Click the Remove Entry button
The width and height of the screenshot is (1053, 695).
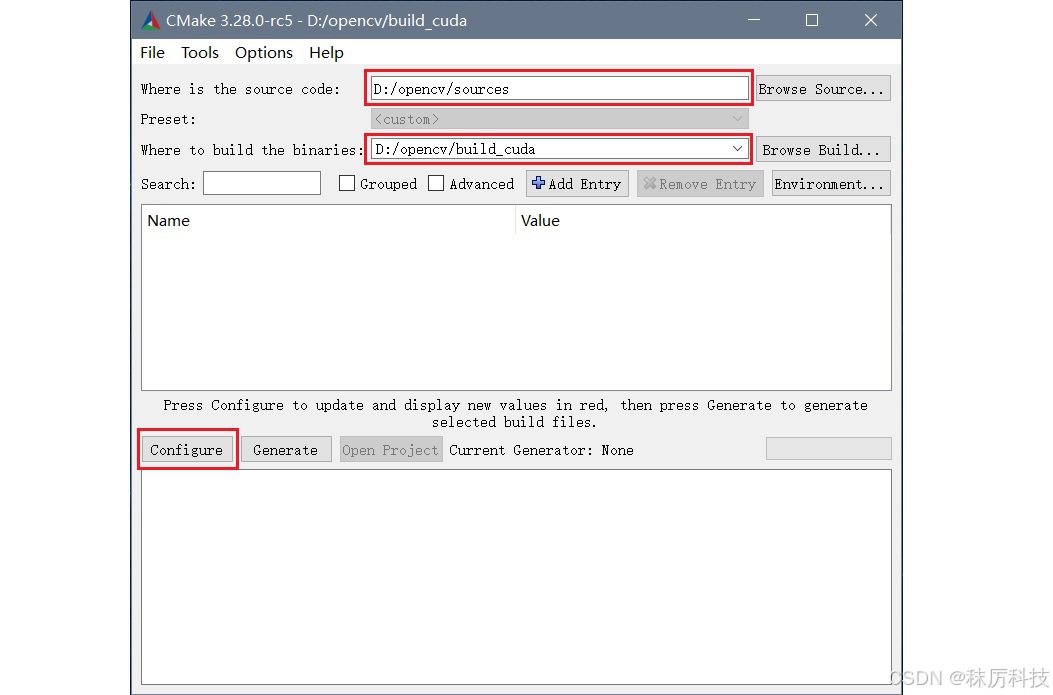[700, 184]
